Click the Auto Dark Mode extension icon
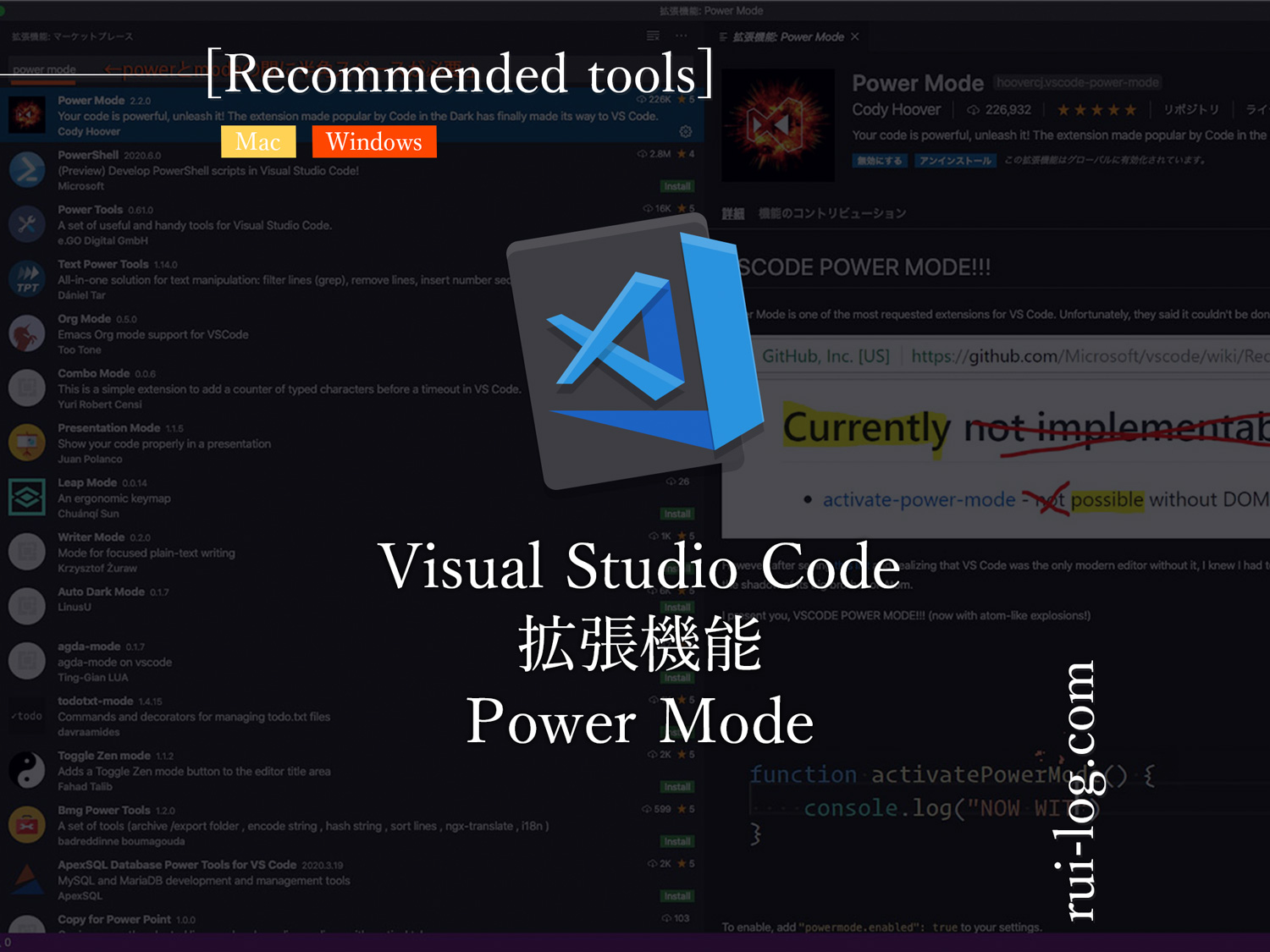The image size is (1270, 952). pos(27,606)
